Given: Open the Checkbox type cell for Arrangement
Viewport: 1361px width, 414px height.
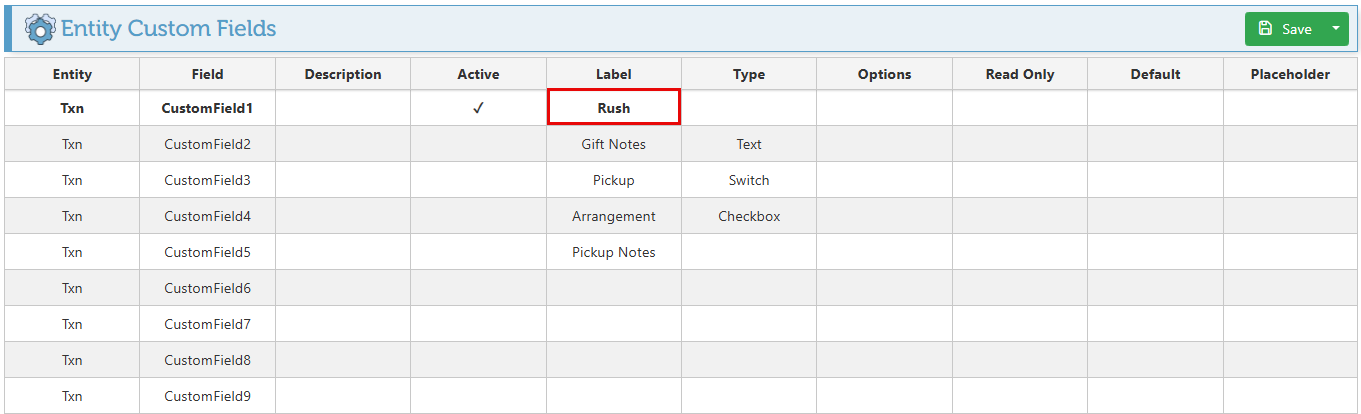Looking at the screenshot, I should [749, 216].
